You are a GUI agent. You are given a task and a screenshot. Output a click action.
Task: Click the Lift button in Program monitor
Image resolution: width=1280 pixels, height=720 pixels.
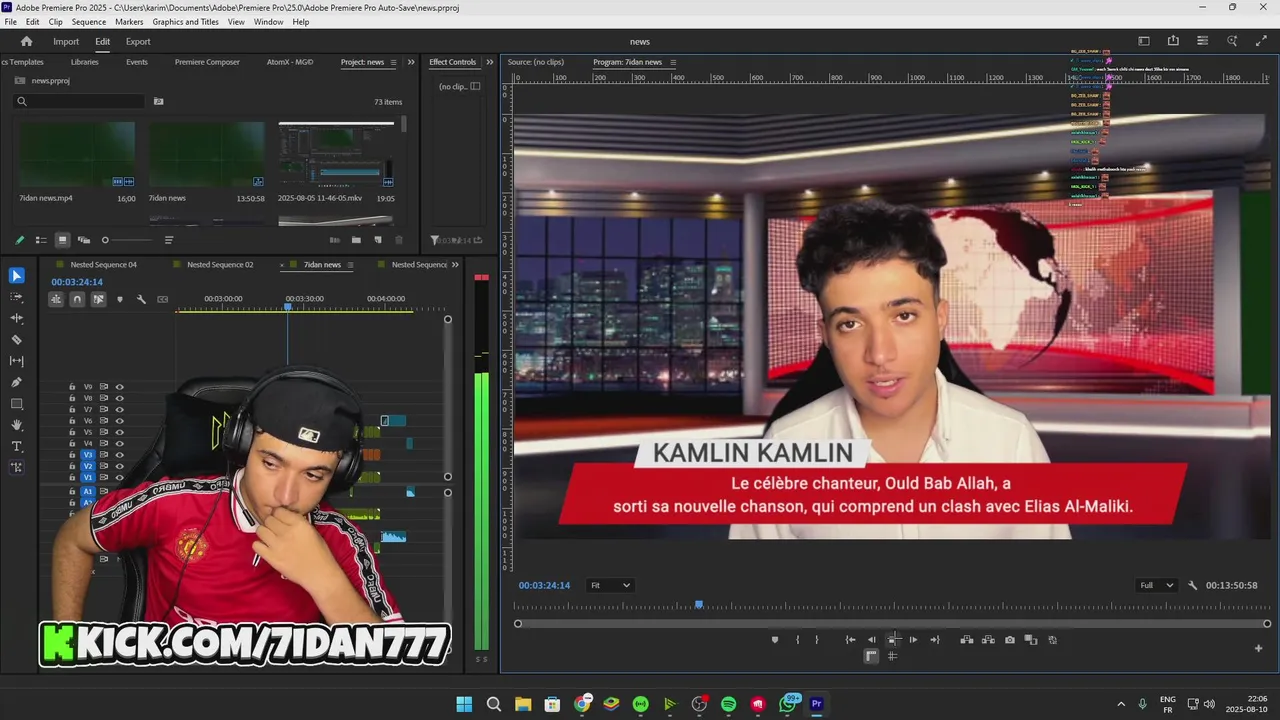pyautogui.click(x=967, y=640)
